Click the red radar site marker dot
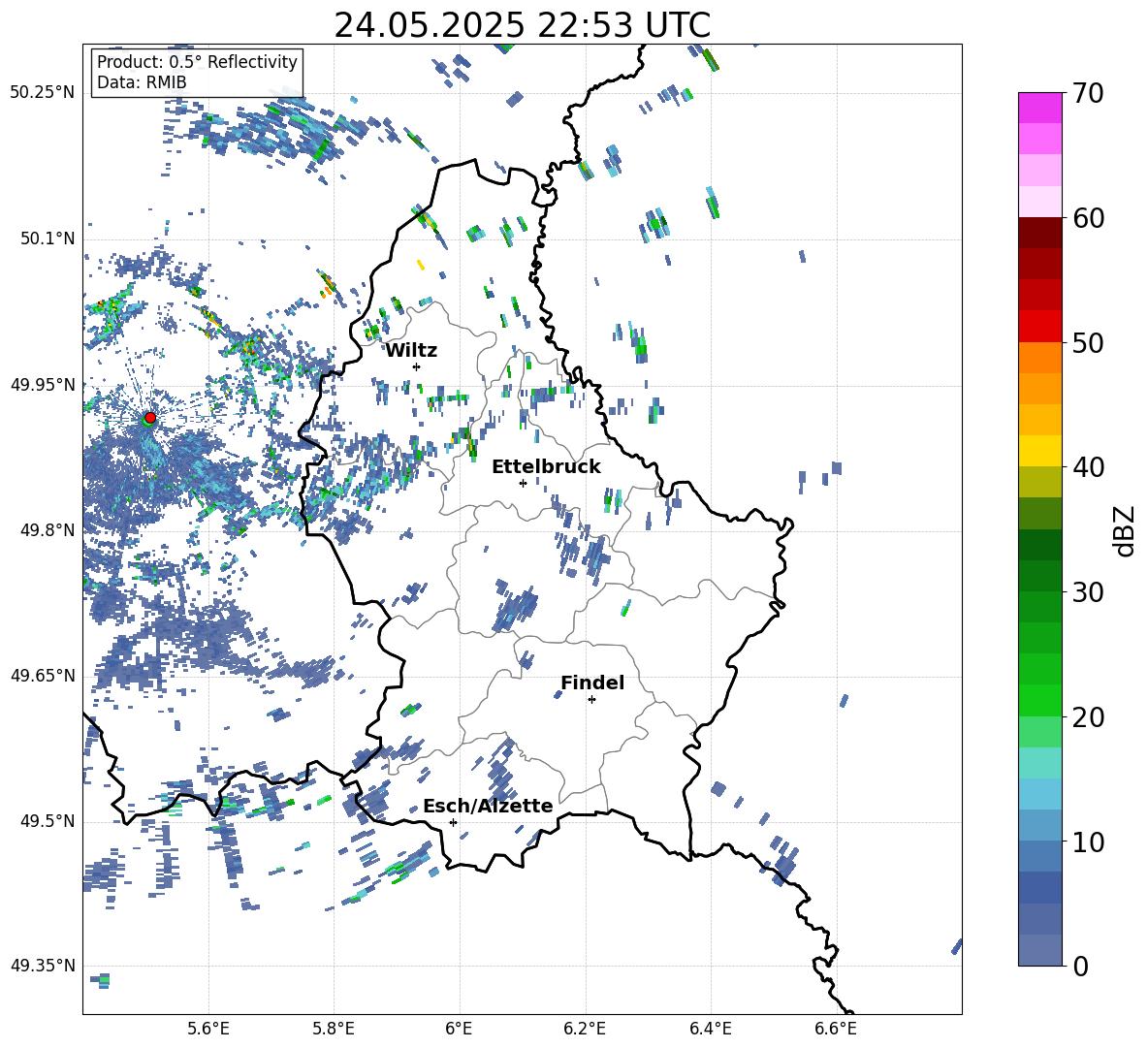The width and height of the screenshot is (1148, 1048). pyautogui.click(x=150, y=417)
